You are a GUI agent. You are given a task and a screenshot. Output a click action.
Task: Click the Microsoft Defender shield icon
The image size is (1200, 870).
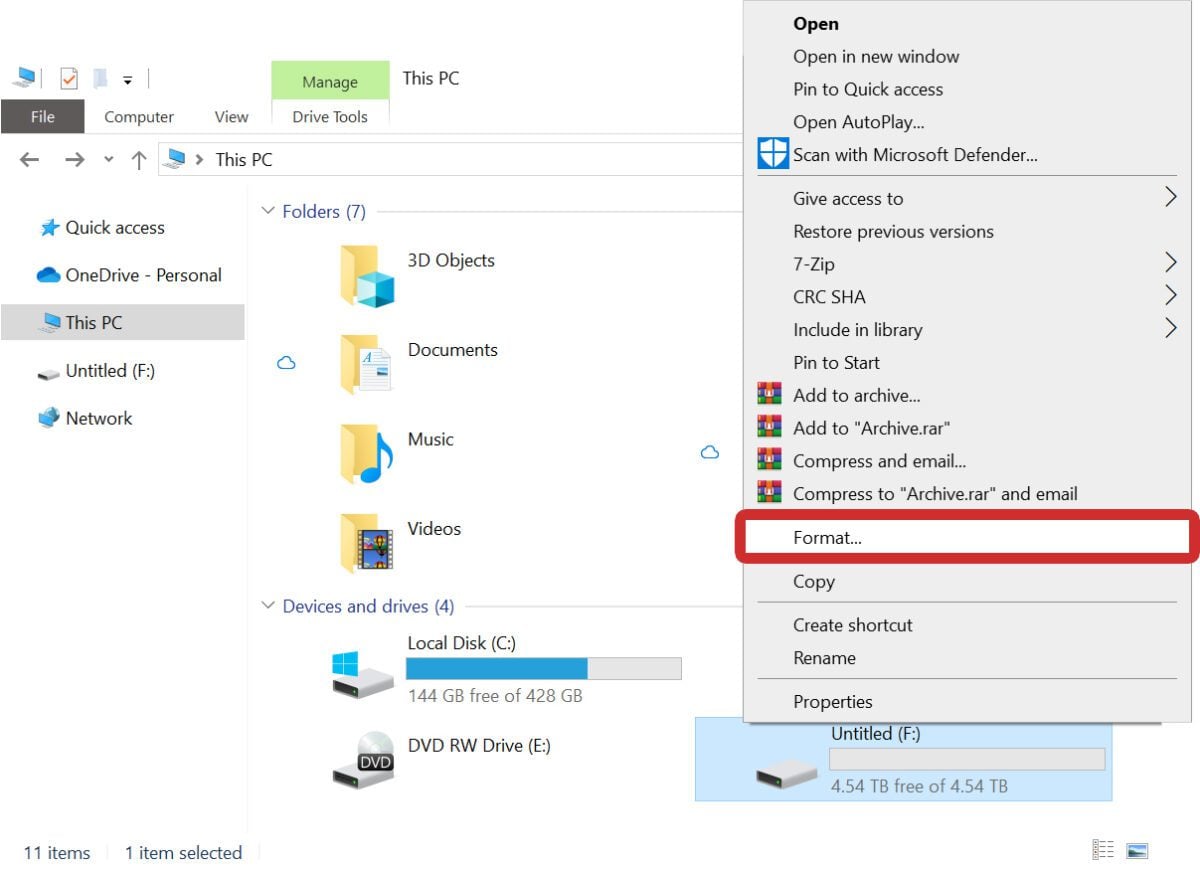tap(772, 154)
